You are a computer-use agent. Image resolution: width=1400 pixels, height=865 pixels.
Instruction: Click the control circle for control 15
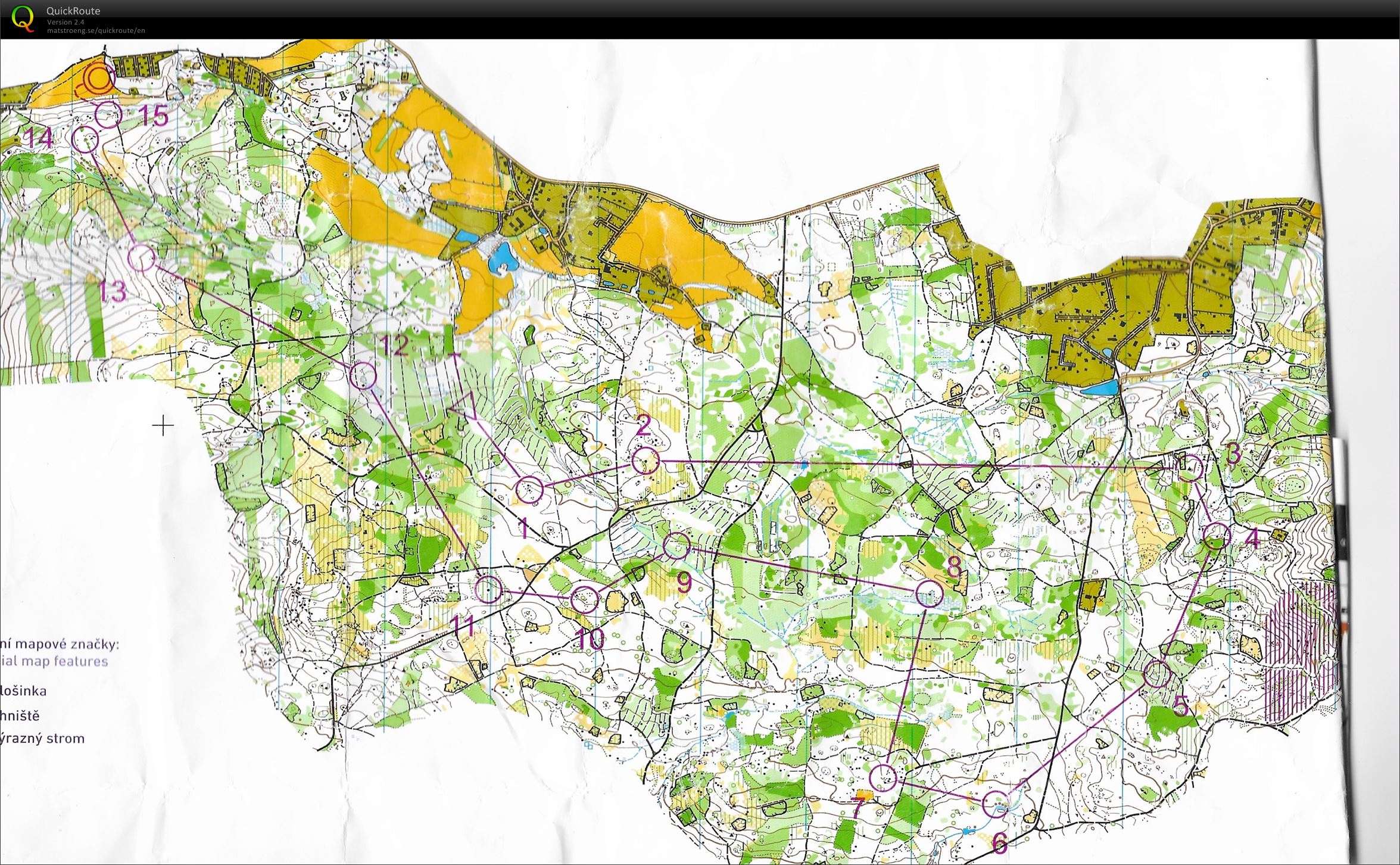[x=108, y=114]
